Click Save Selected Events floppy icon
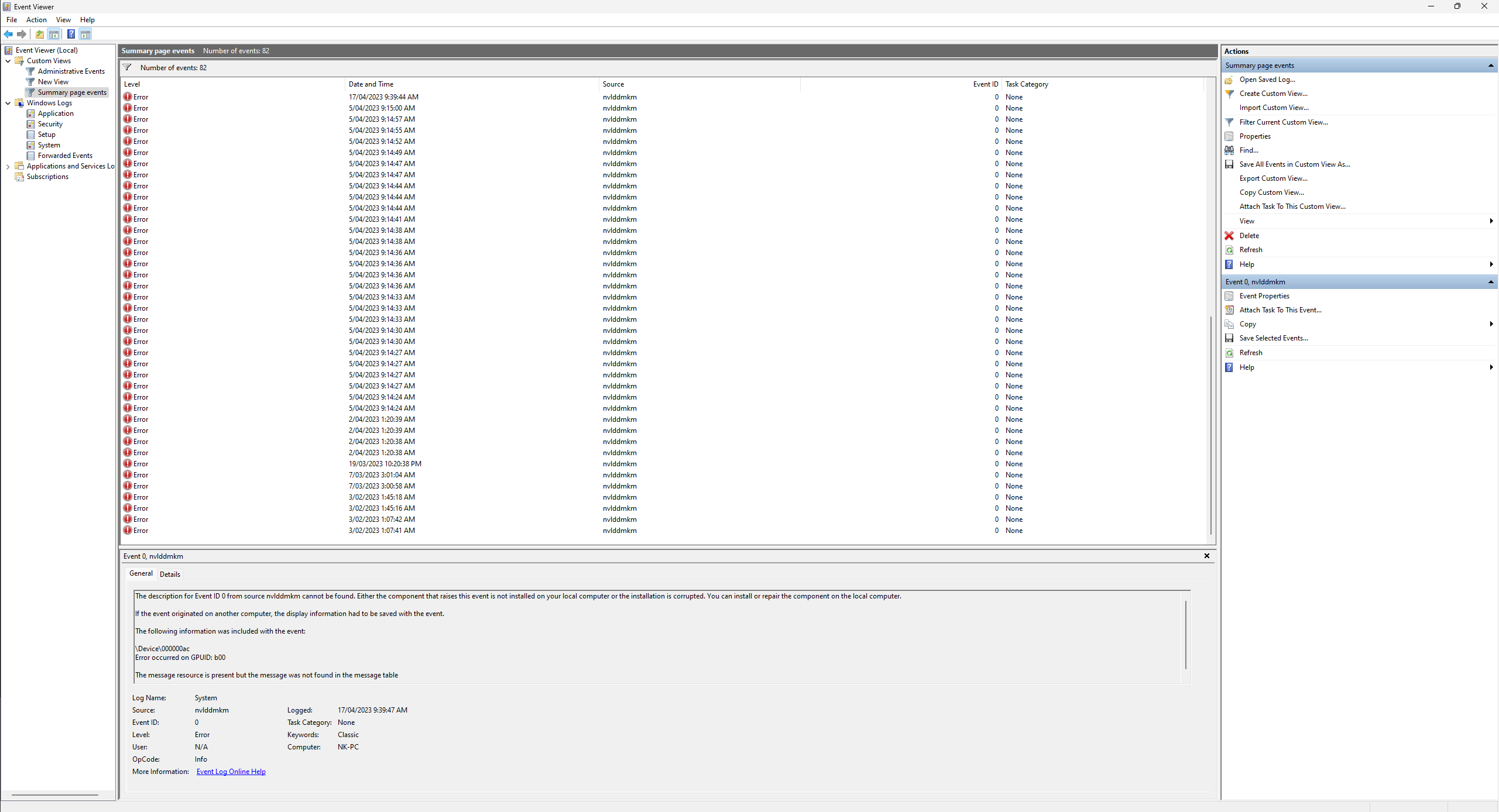1499x812 pixels. [1229, 338]
